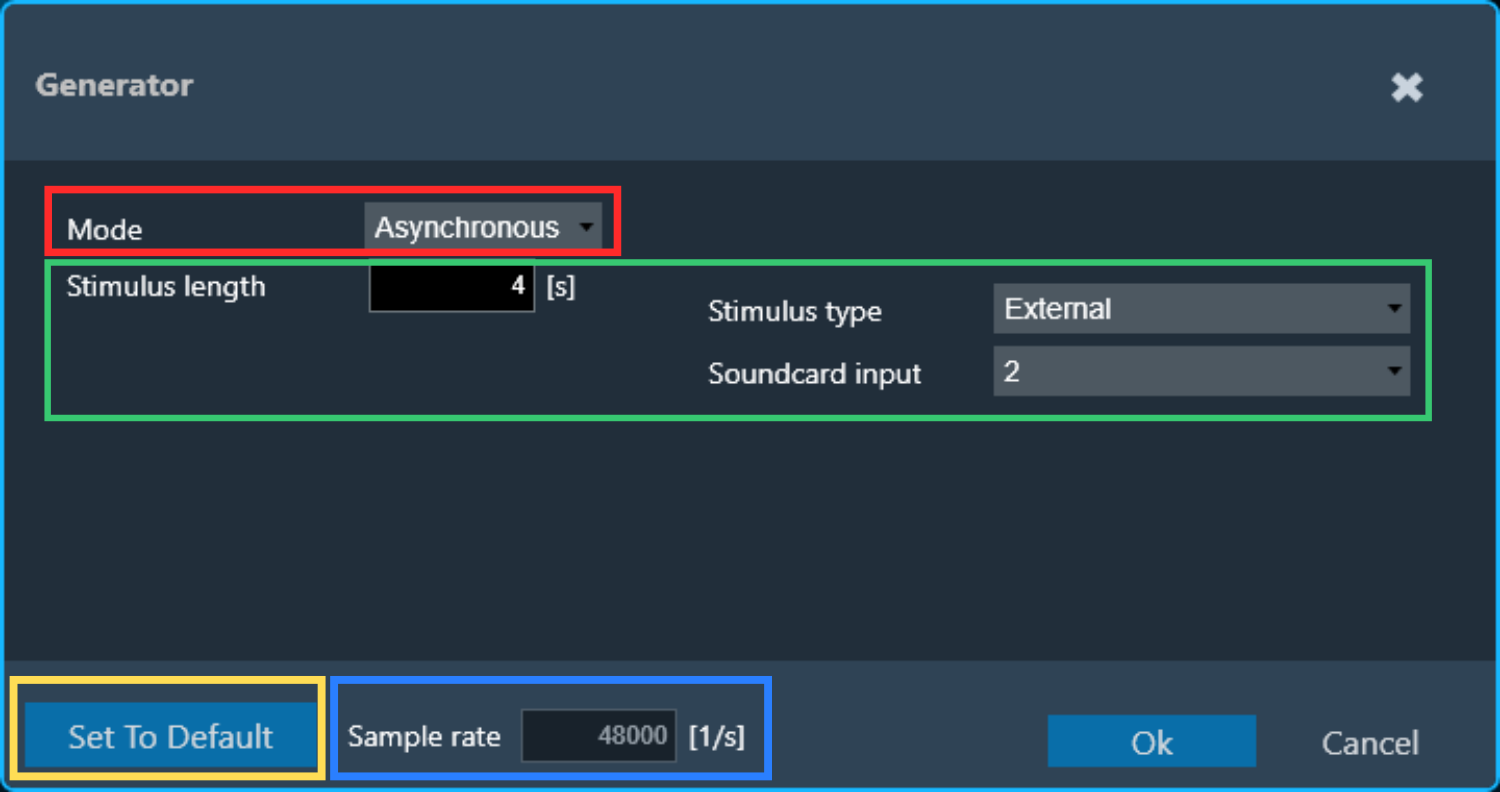Select the Sample rate field showing 48000
This screenshot has width=1500, height=792.
tap(598, 737)
